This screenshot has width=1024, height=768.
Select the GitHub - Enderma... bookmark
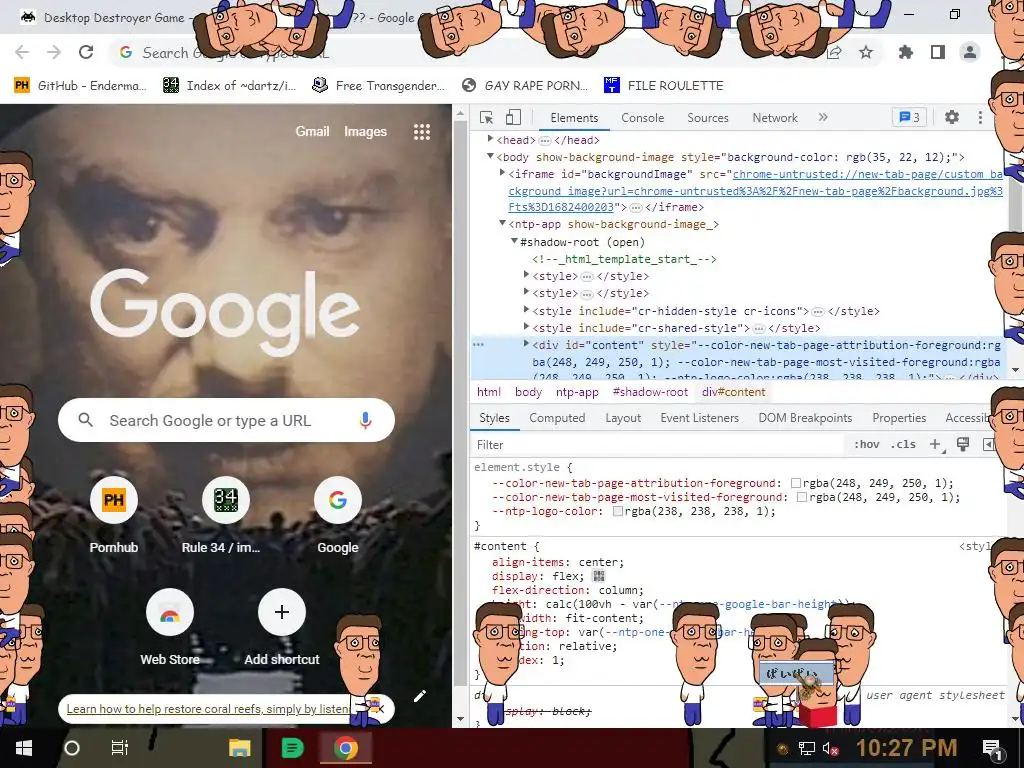pos(80,86)
